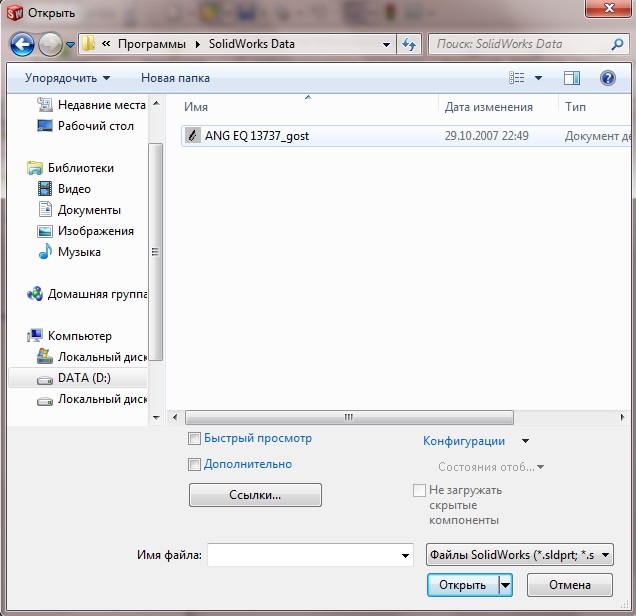
Task: Open help with the question mark icon
Action: click(608, 78)
